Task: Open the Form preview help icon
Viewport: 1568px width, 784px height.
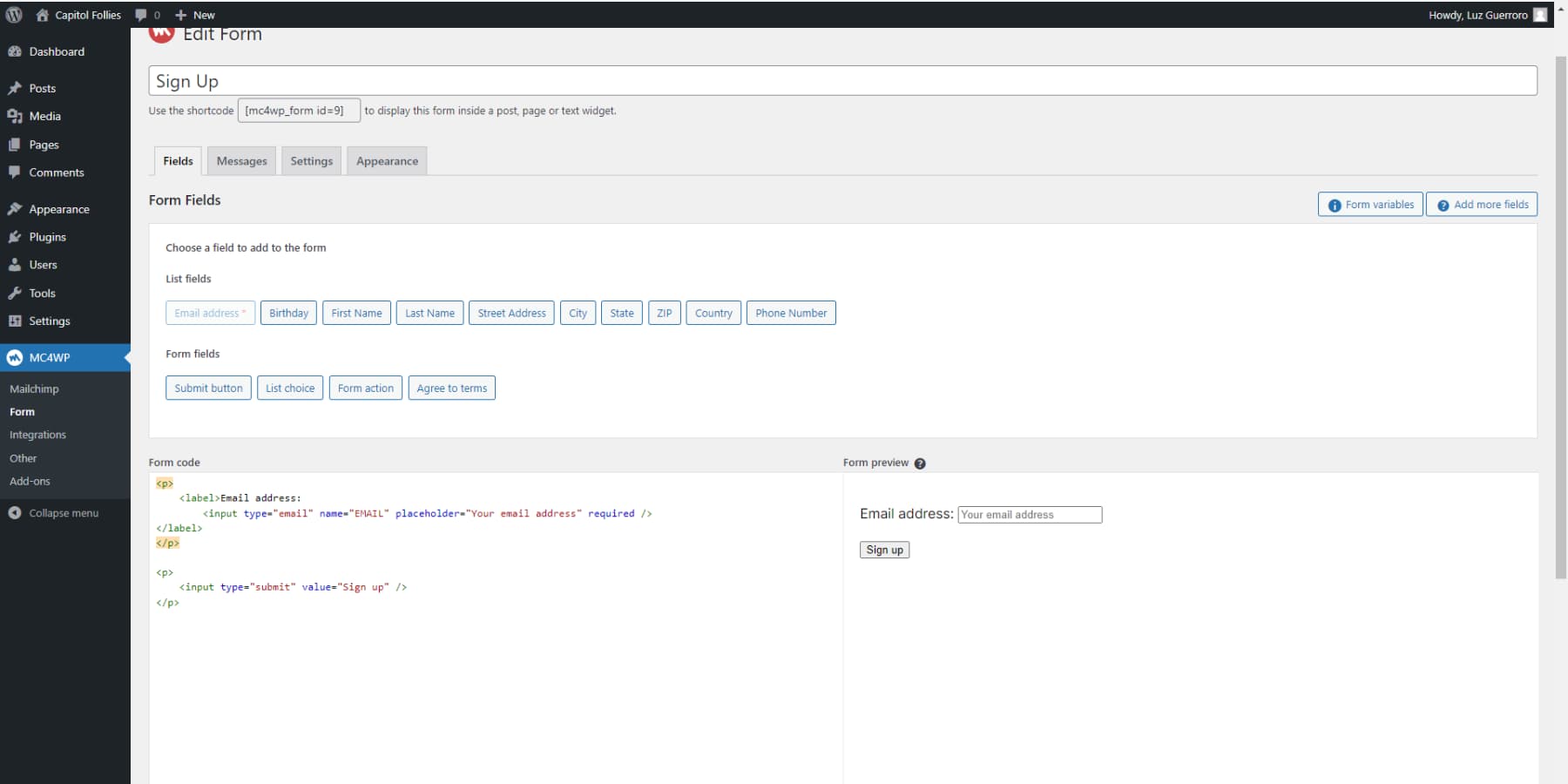Action: [921, 463]
